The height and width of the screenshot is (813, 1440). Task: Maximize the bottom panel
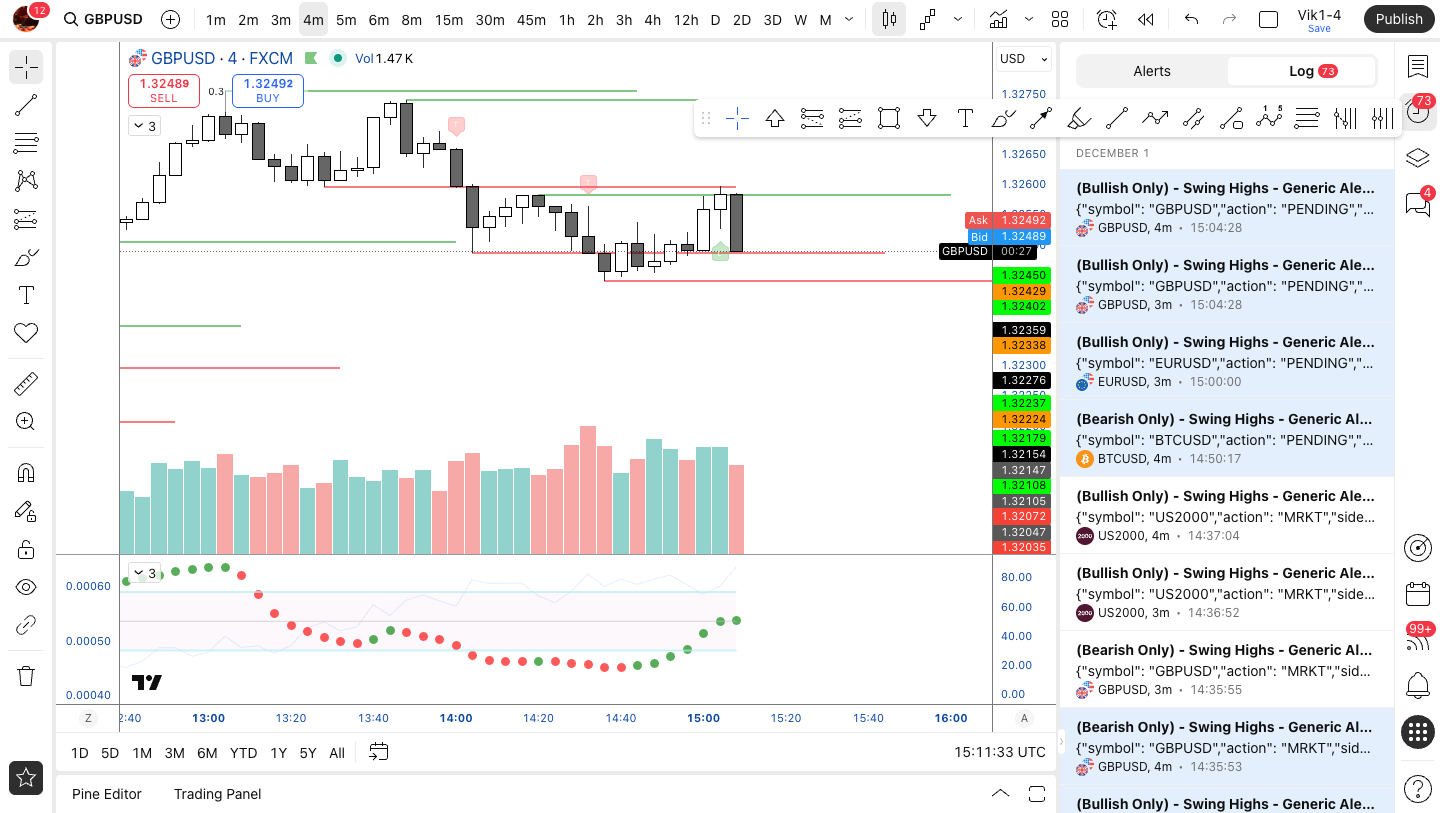click(x=1037, y=793)
